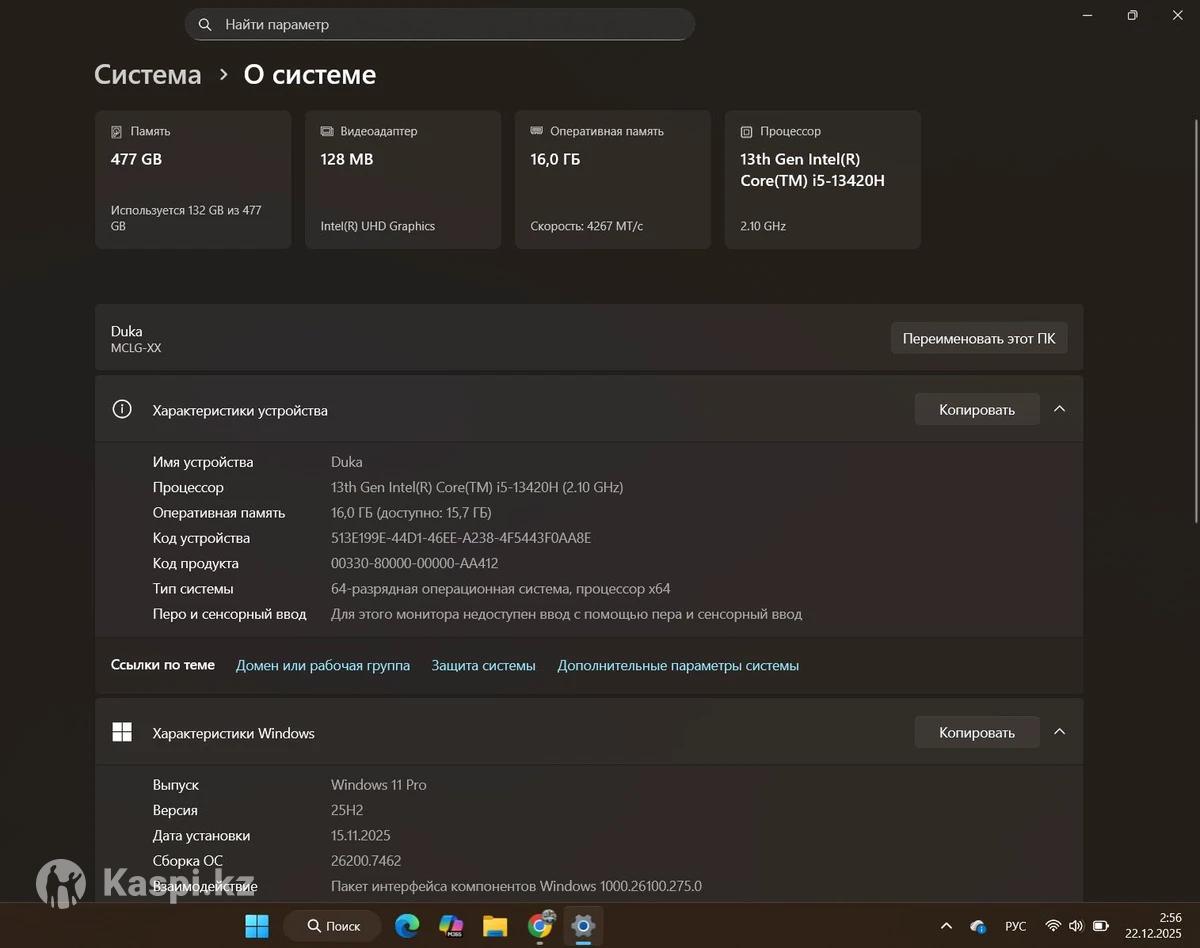Open the Windows Start menu
The height and width of the screenshot is (948, 1200).
(x=257, y=926)
